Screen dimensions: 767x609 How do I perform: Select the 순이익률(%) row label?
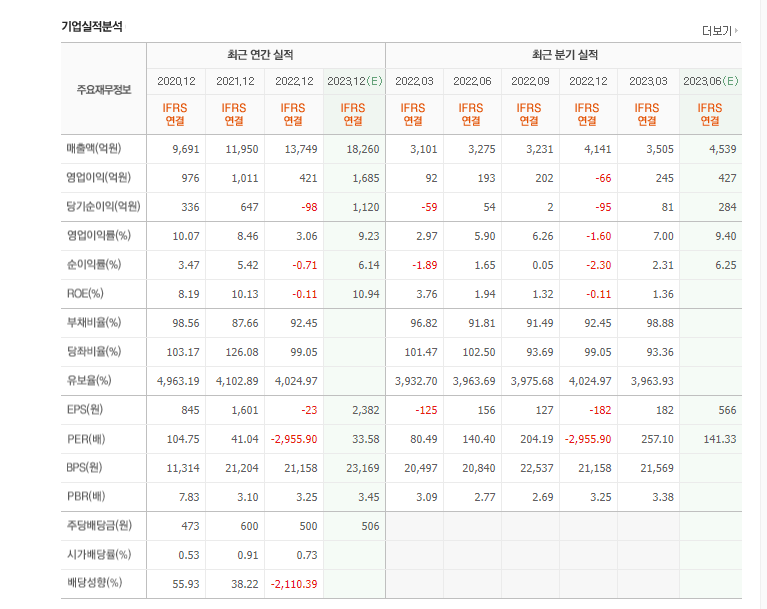point(94,264)
